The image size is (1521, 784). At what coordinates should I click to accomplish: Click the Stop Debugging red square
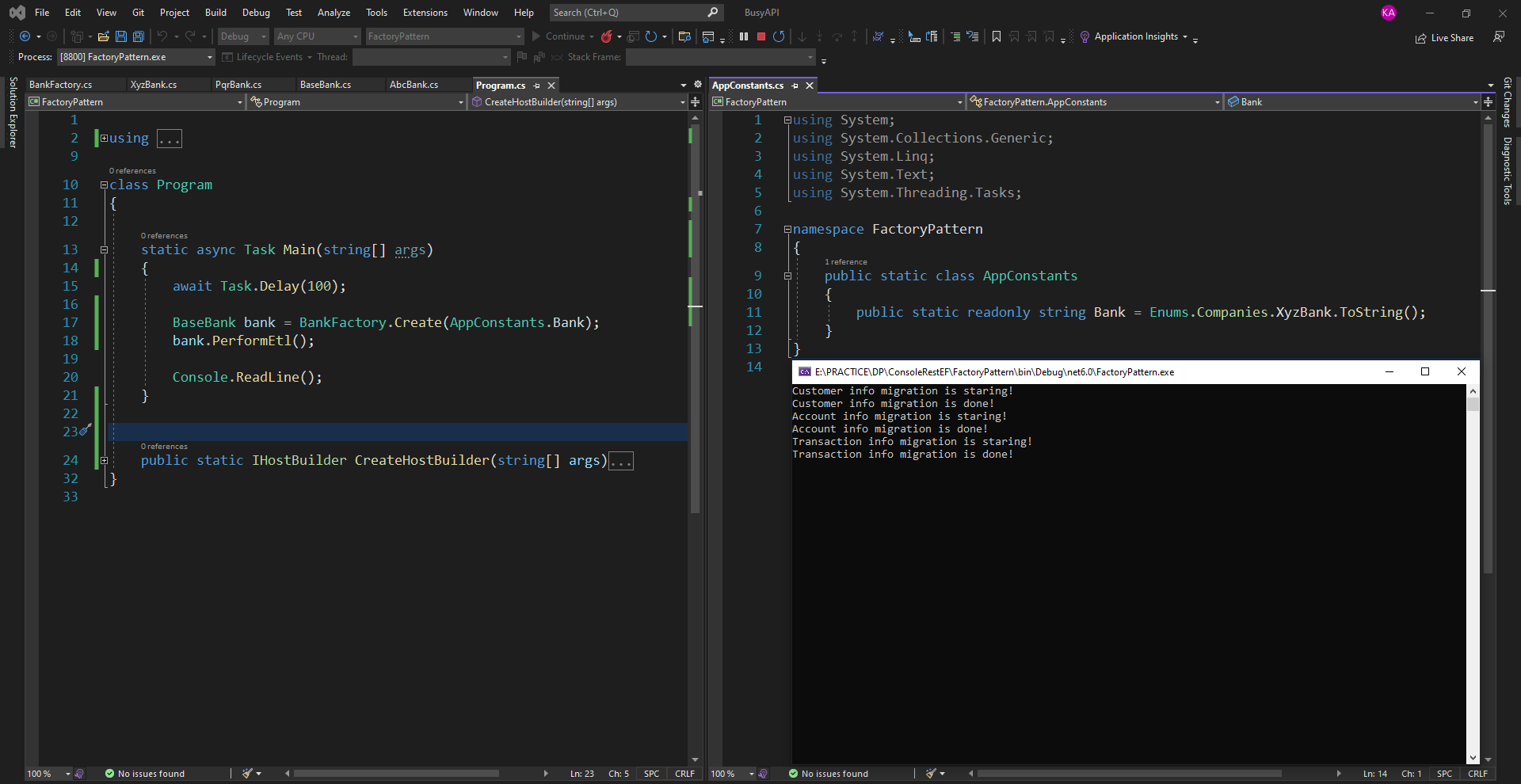tap(761, 36)
